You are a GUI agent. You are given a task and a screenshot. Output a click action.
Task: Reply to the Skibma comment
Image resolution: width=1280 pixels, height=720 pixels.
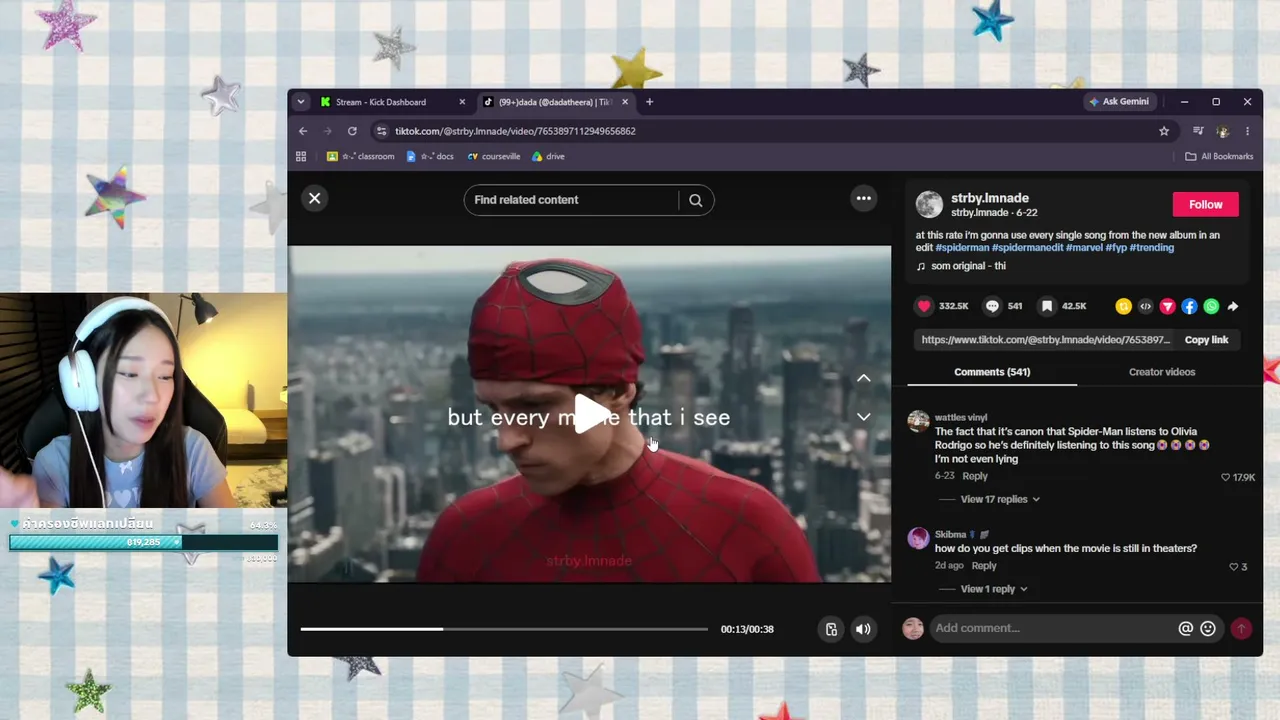click(984, 566)
